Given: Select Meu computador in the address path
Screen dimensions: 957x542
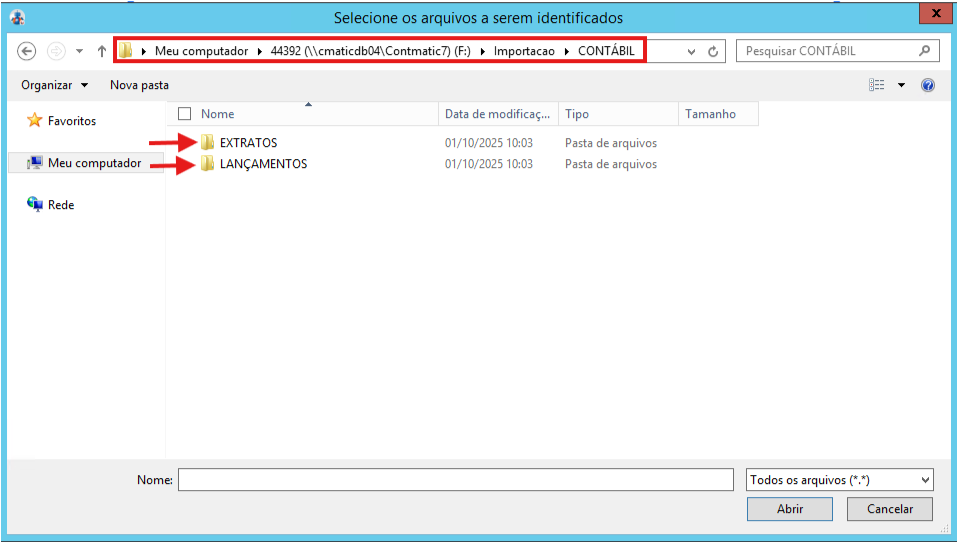Looking at the screenshot, I should (201, 51).
